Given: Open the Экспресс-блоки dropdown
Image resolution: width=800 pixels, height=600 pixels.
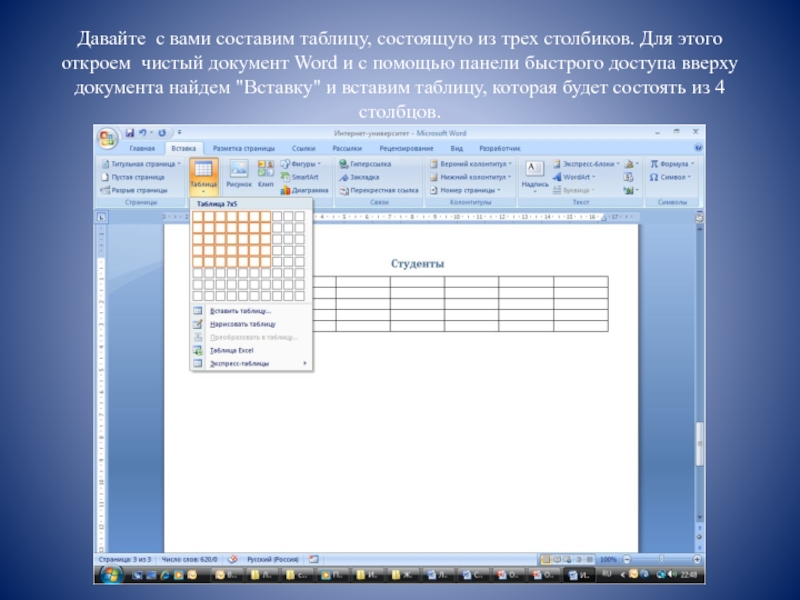Looking at the screenshot, I should tap(586, 164).
